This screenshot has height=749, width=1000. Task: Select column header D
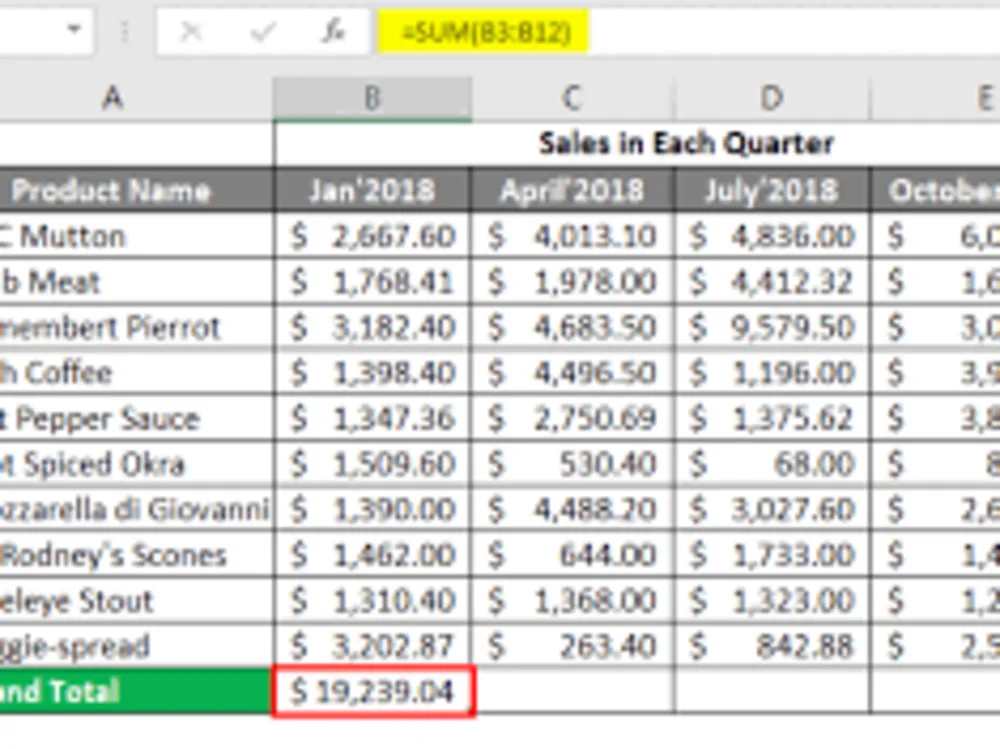coord(771,97)
